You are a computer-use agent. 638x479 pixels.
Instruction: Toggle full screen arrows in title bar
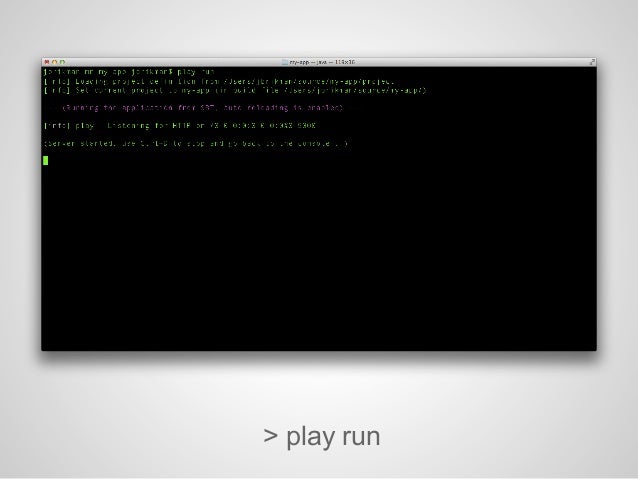(x=592, y=62)
